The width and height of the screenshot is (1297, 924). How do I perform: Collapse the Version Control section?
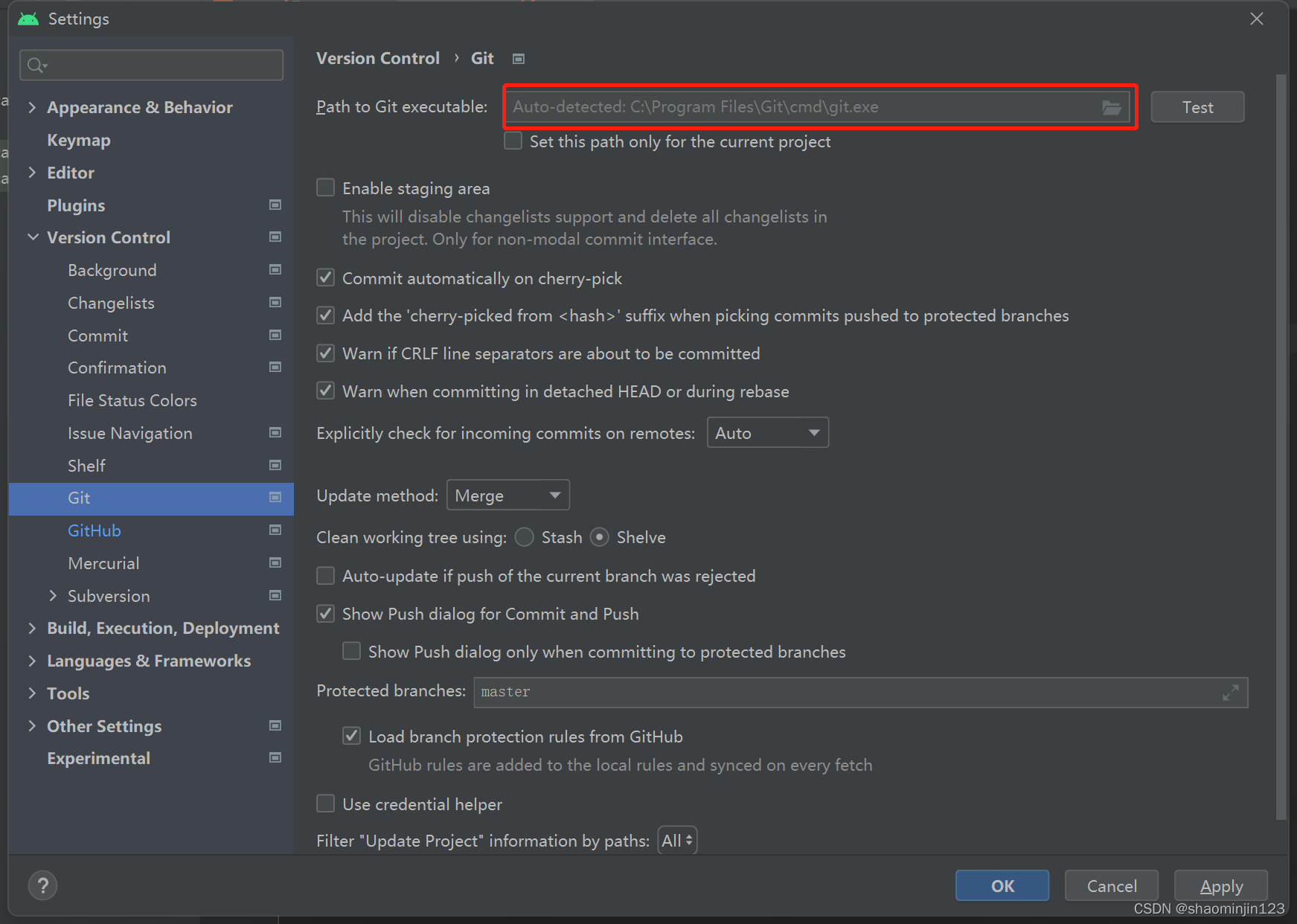click(33, 237)
